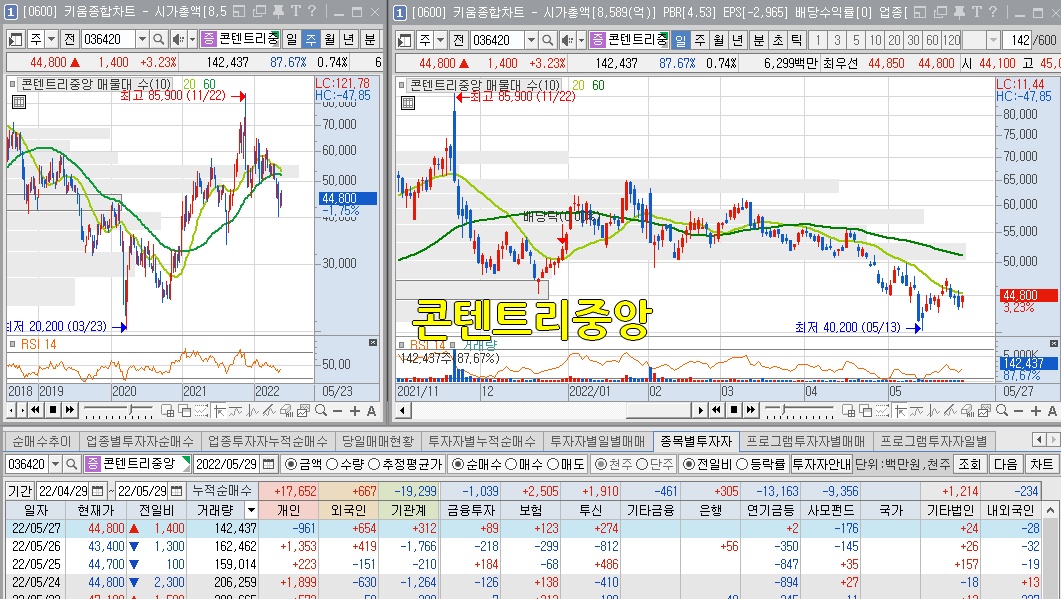Click rewind button in right chart bottom bar
1061x599 pixels.
coord(717,409)
